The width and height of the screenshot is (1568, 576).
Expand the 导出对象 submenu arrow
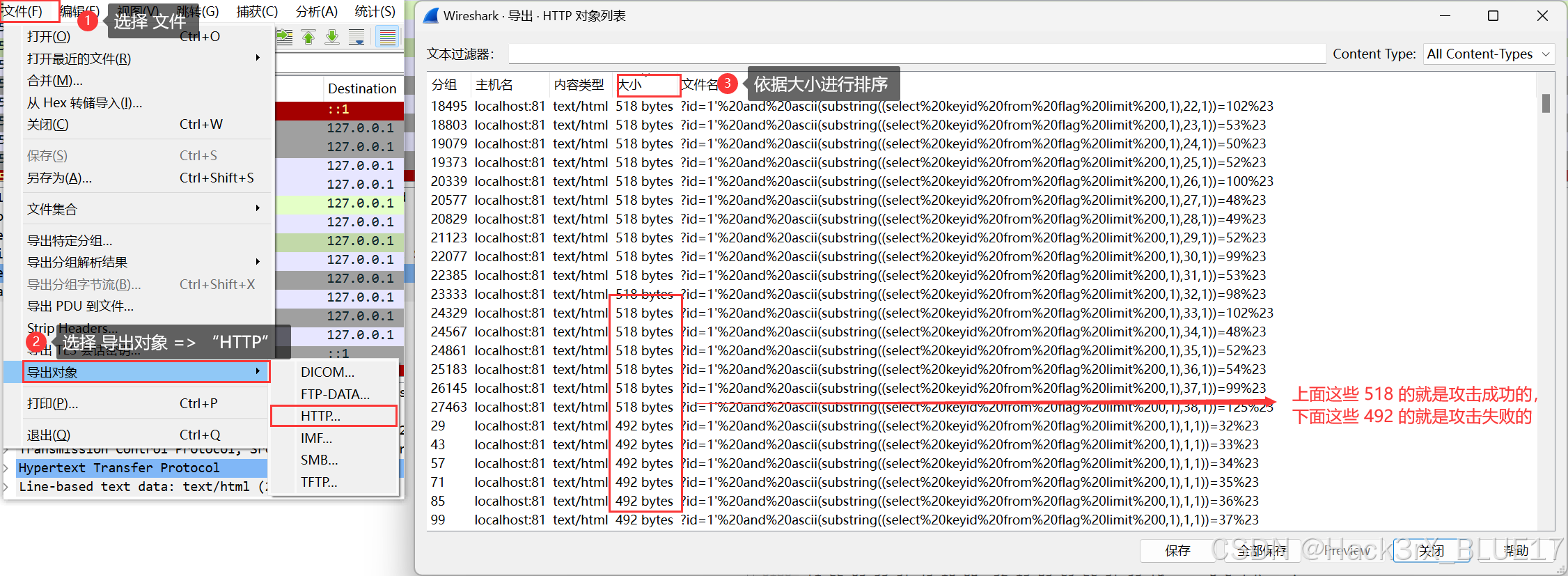tap(258, 372)
